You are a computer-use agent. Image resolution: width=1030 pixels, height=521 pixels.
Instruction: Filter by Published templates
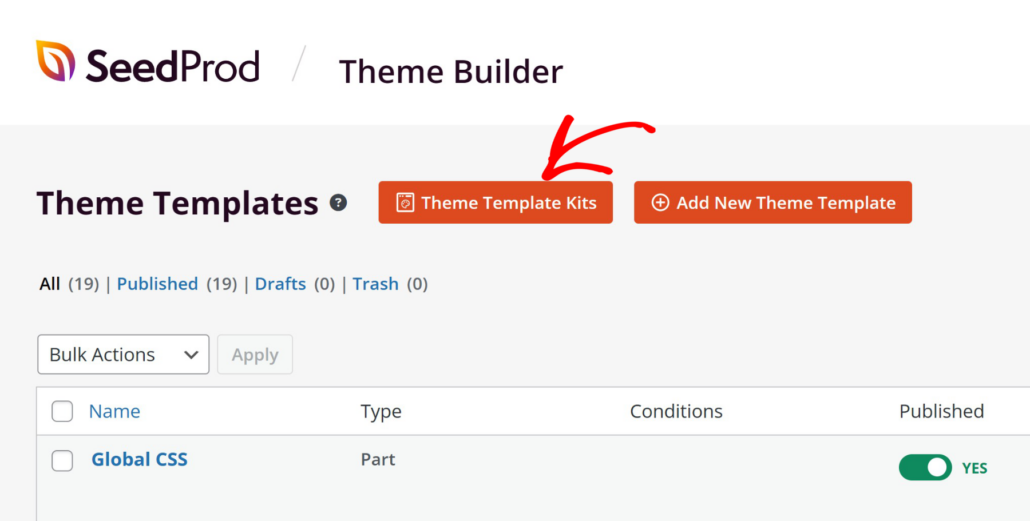157,284
